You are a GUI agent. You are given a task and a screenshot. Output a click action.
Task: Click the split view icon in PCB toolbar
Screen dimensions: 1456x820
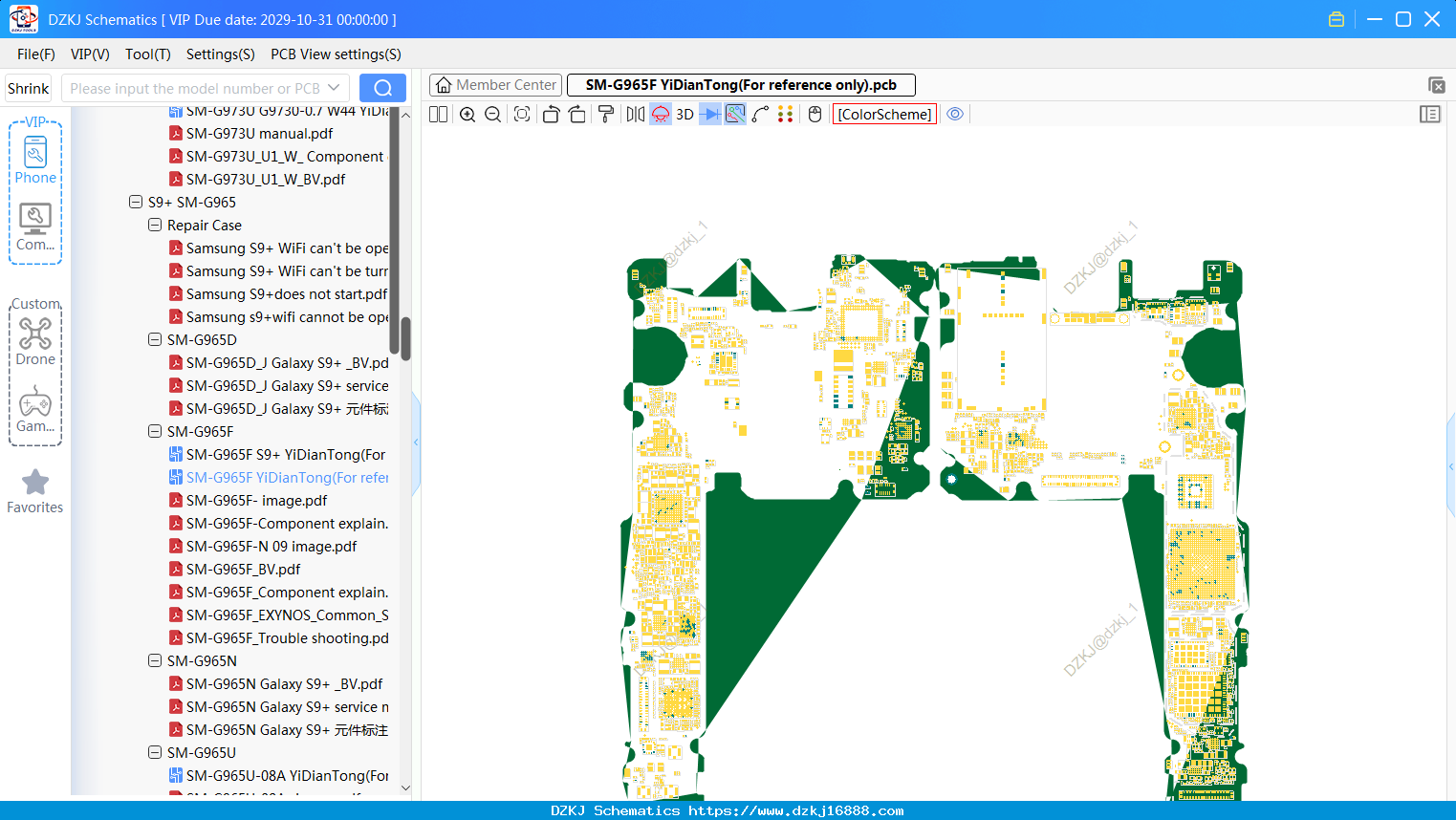[438, 115]
